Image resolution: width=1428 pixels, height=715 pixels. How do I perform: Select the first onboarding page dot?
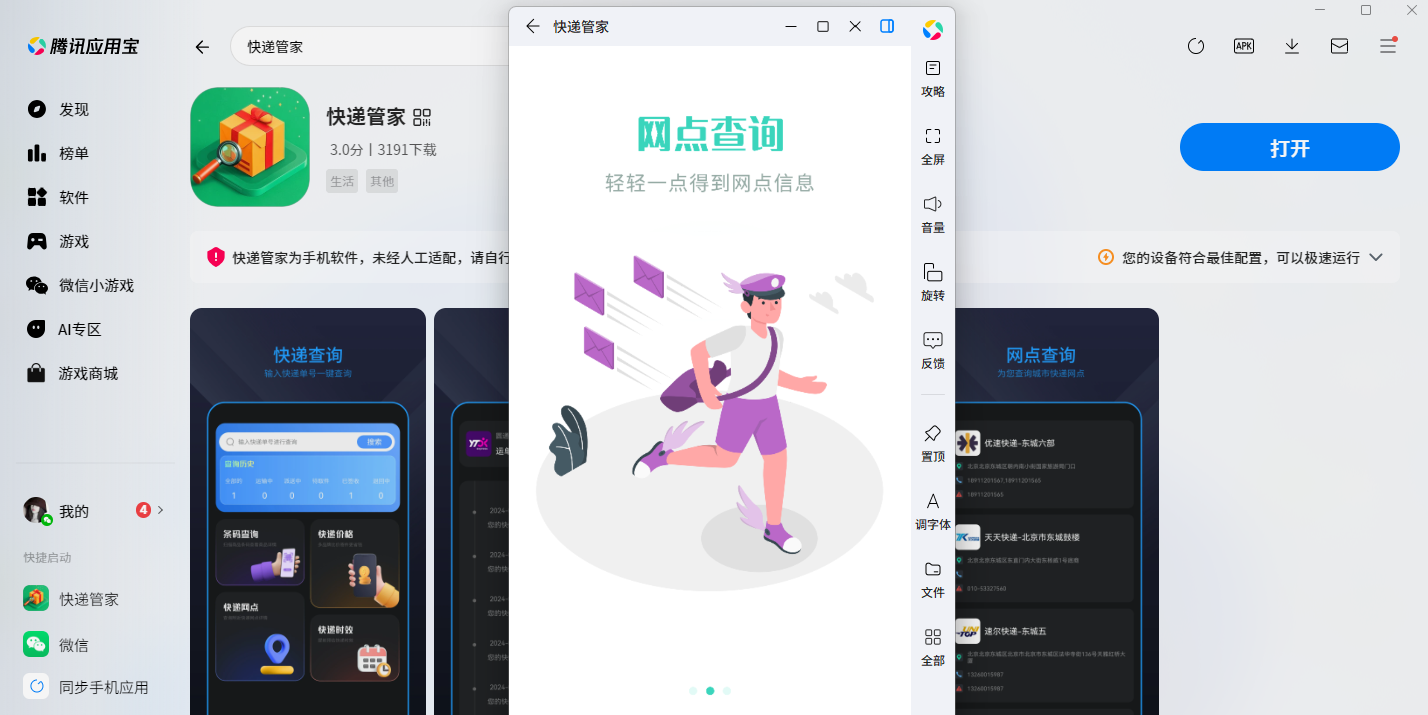point(693,691)
